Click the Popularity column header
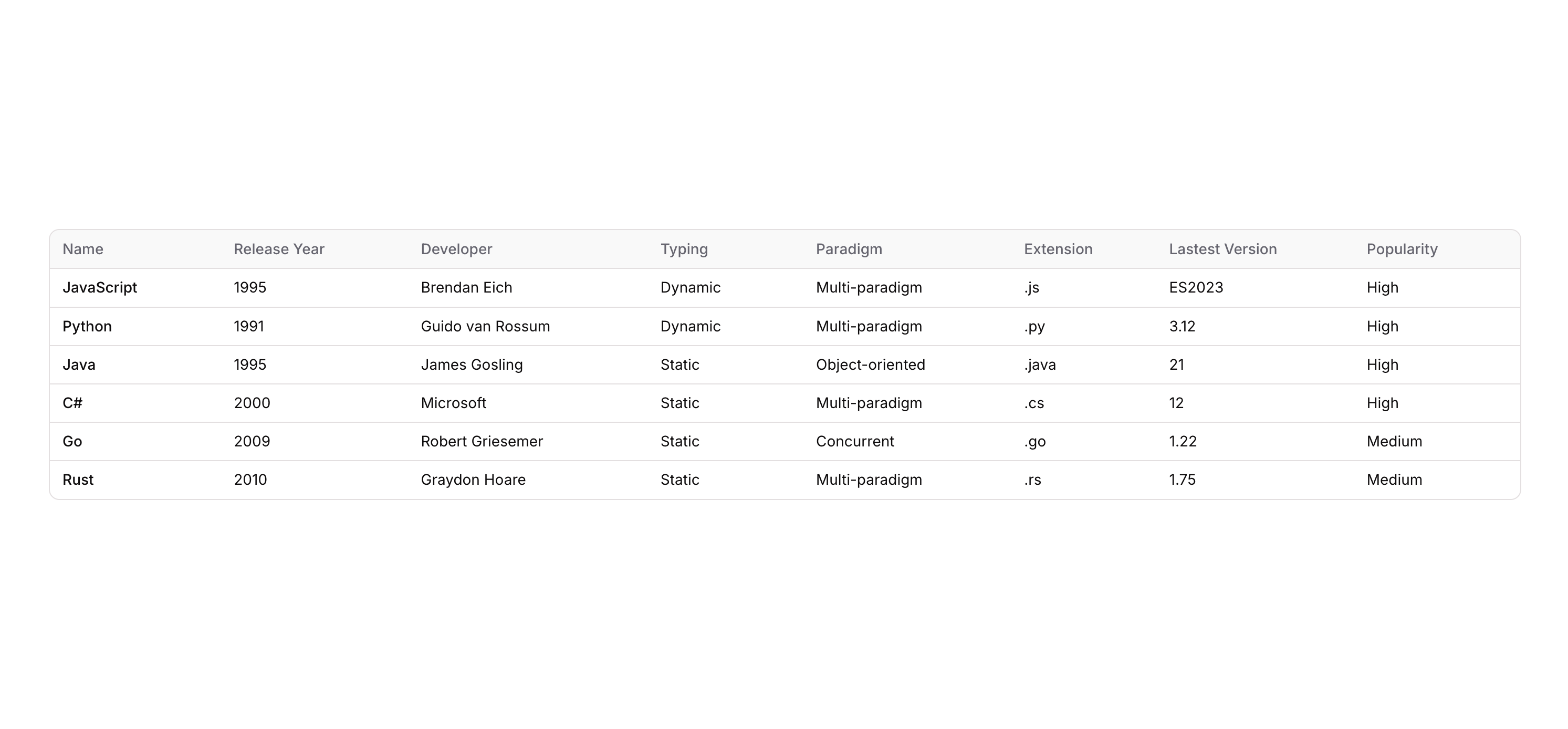The width and height of the screenshot is (1568, 729). point(1402,249)
